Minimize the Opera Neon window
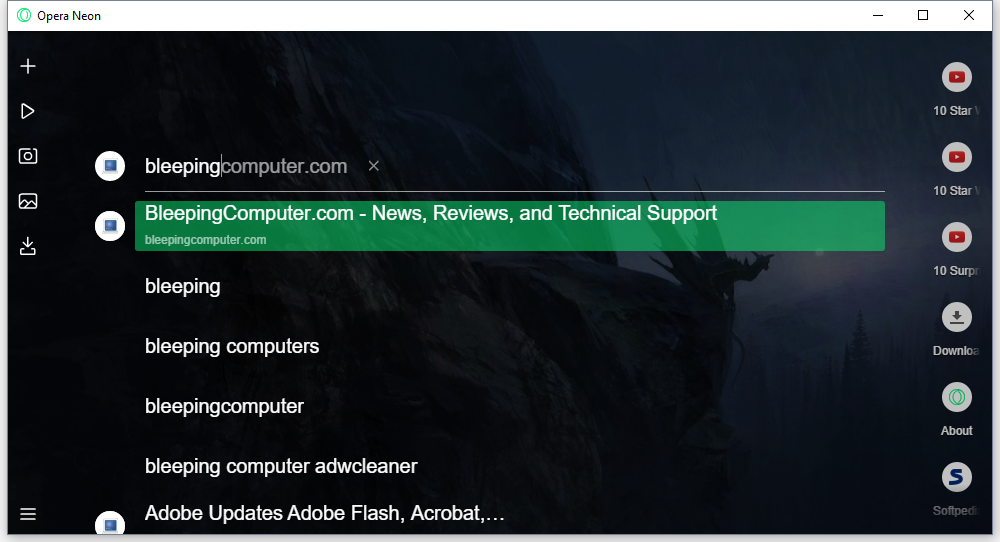The height and width of the screenshot is (542, 1000). pos(878,15)
